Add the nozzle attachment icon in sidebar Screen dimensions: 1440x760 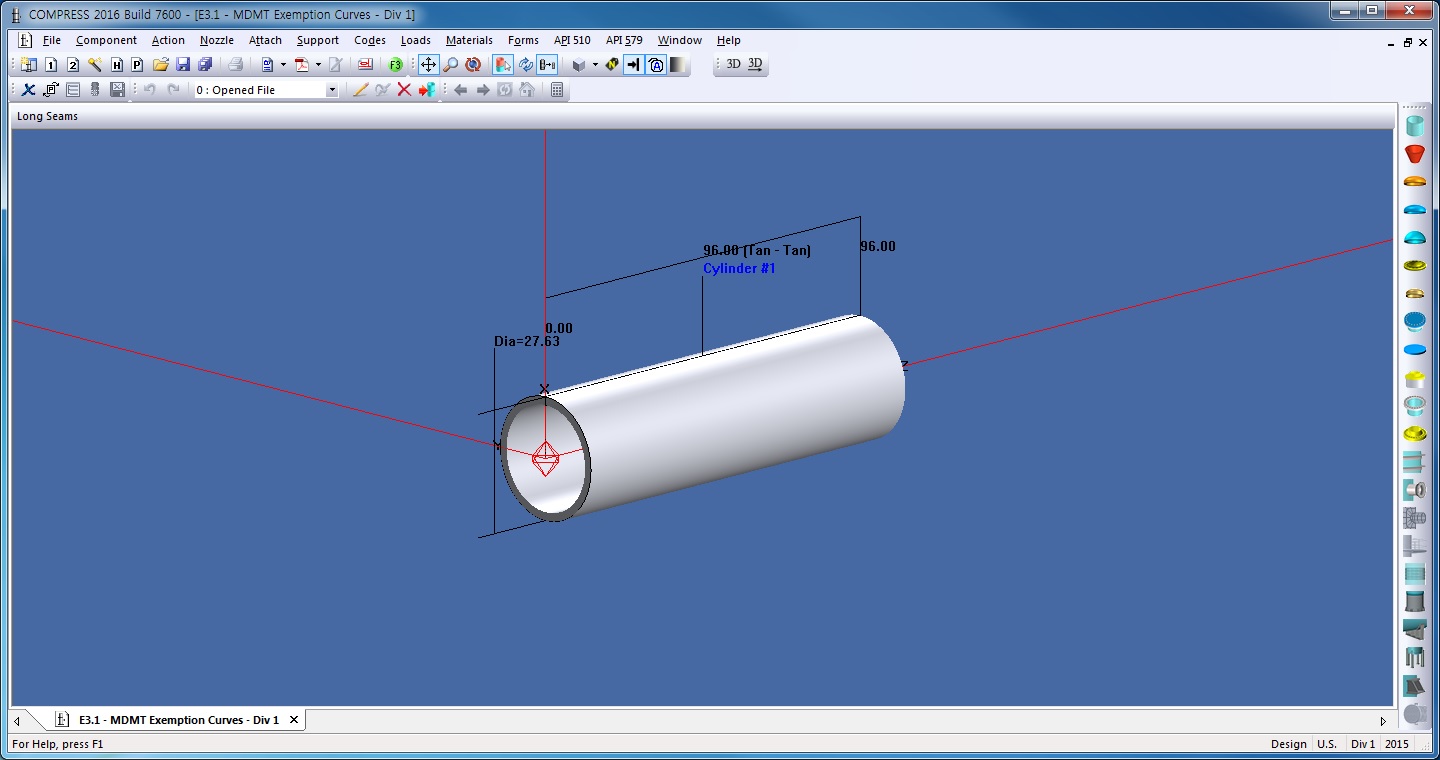coord(1414,490)
